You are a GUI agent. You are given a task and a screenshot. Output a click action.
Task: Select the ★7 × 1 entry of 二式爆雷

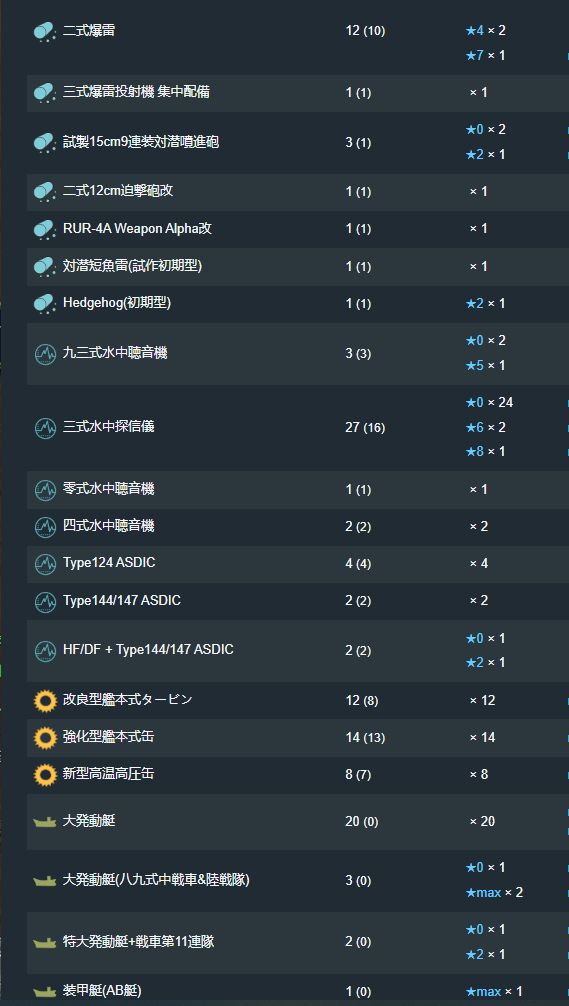click(485, 56)
